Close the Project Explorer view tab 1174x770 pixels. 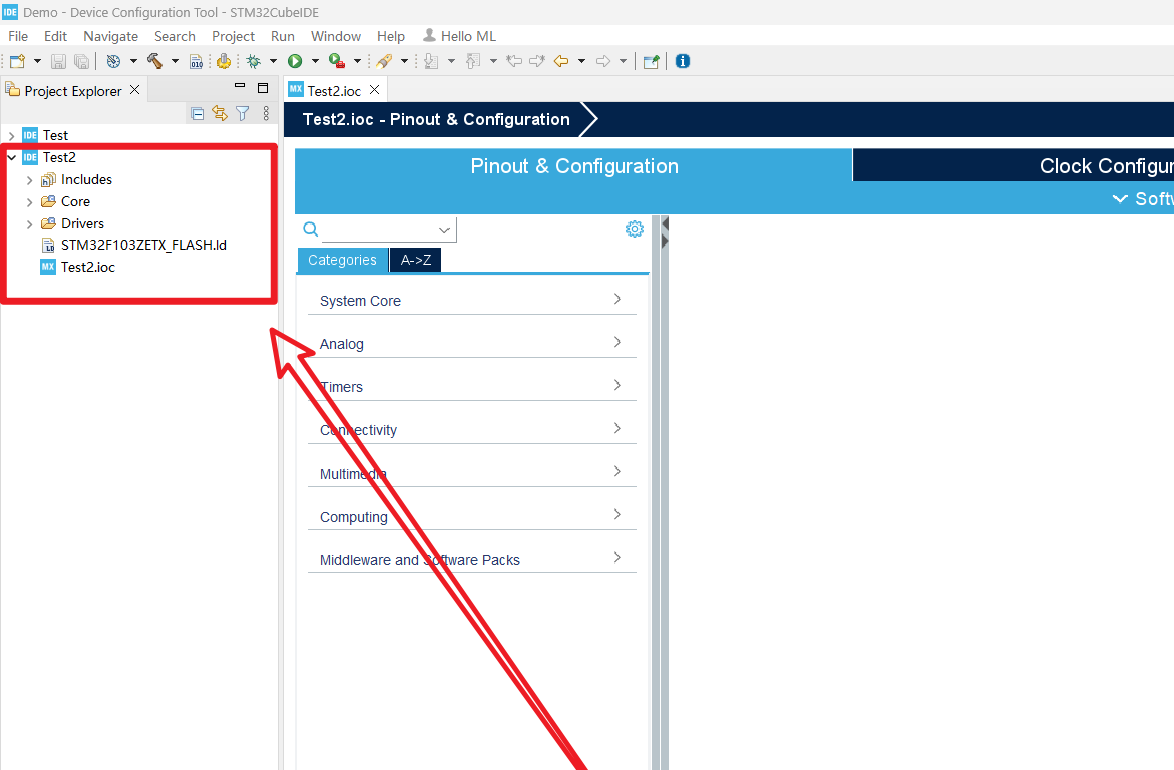pyautogui.click(x=135, y=90)
